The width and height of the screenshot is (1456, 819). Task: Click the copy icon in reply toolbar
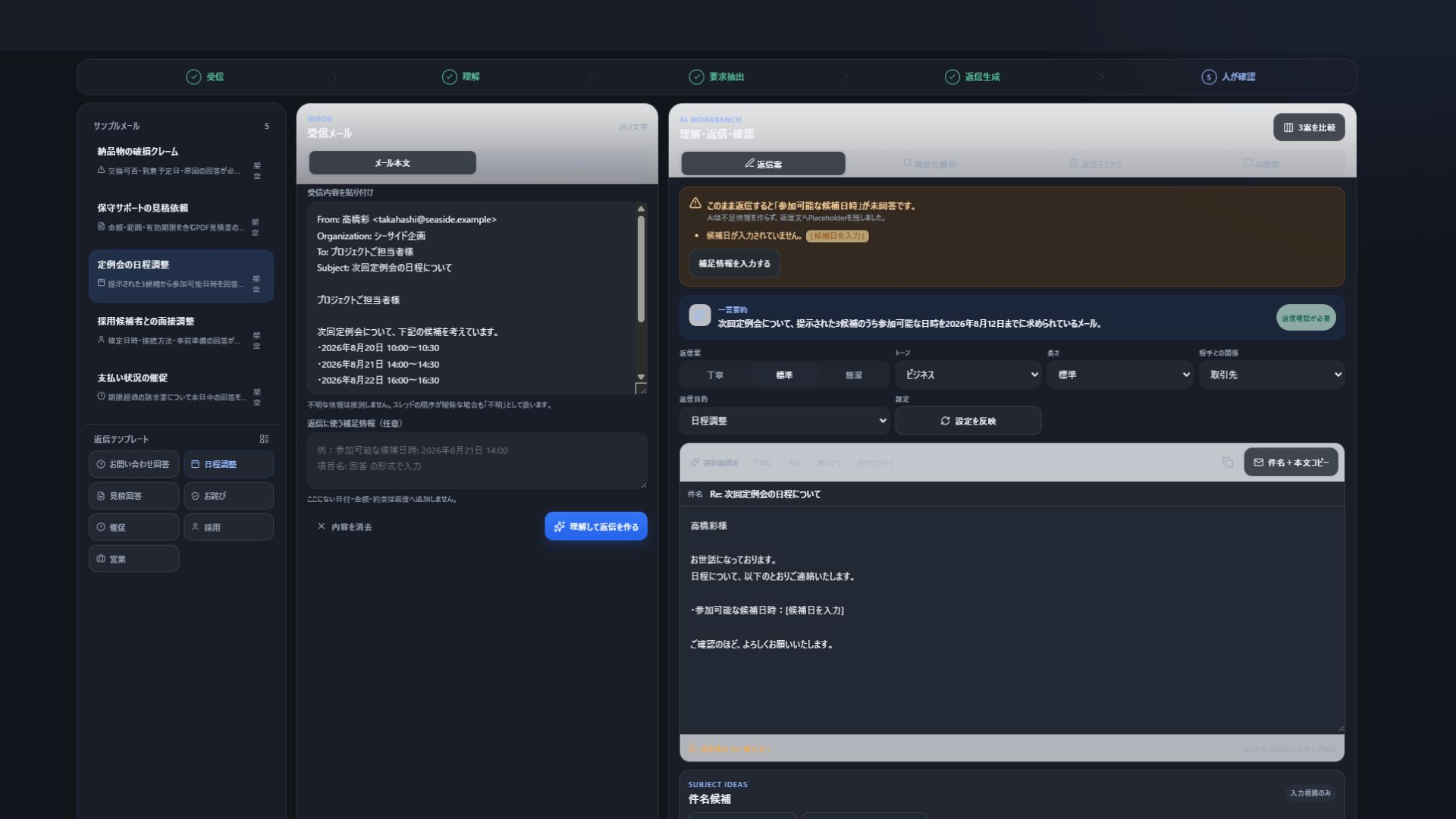click(1227, 463)
